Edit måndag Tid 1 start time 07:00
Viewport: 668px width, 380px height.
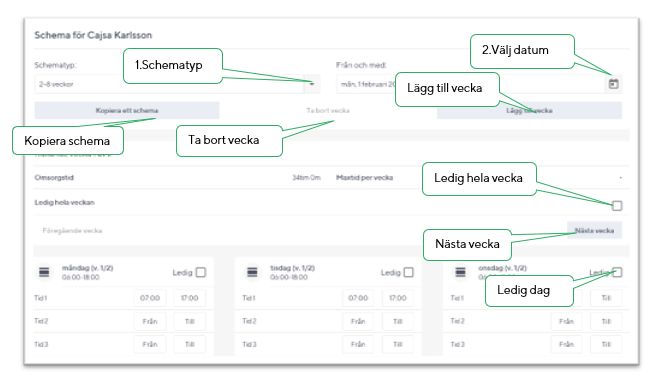pyautogui.click(x=150, y=298)
